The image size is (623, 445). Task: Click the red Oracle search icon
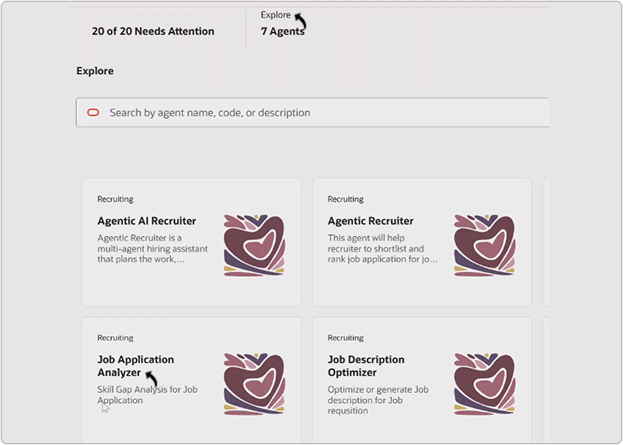click(x=93, y=112)
